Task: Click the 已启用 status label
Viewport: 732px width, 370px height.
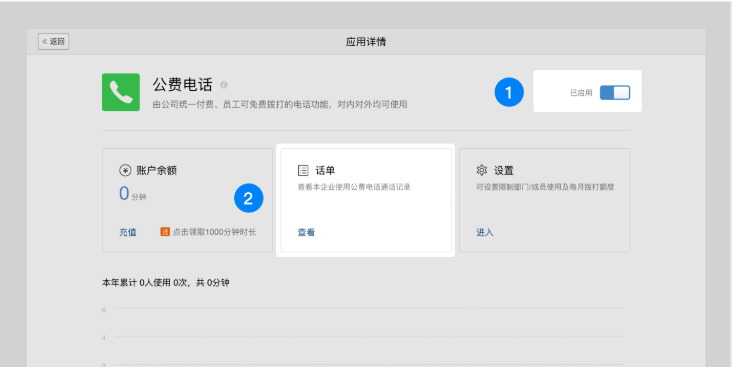Action: [581, 93]
